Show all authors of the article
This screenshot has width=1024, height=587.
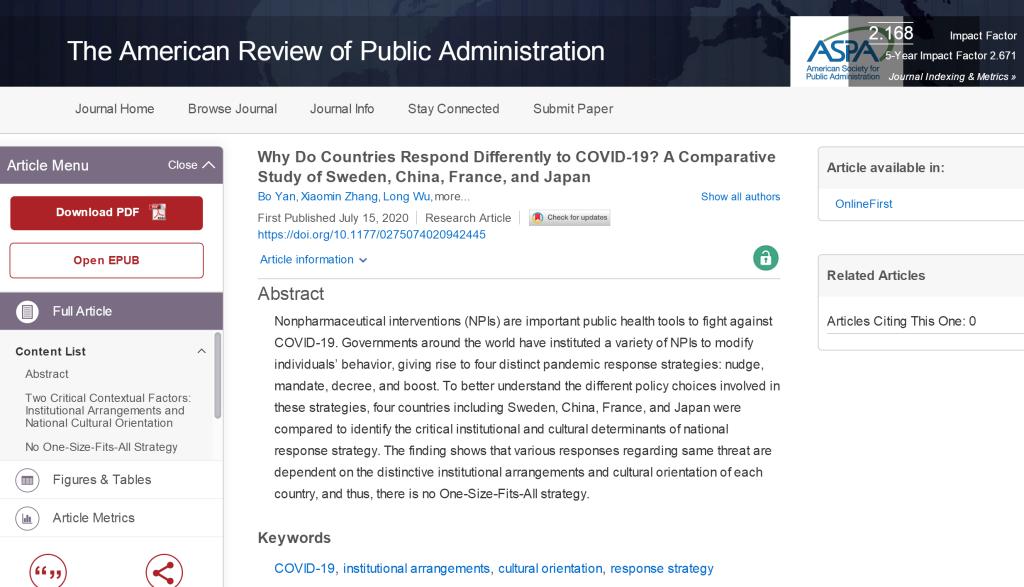[x=740, y=197]
